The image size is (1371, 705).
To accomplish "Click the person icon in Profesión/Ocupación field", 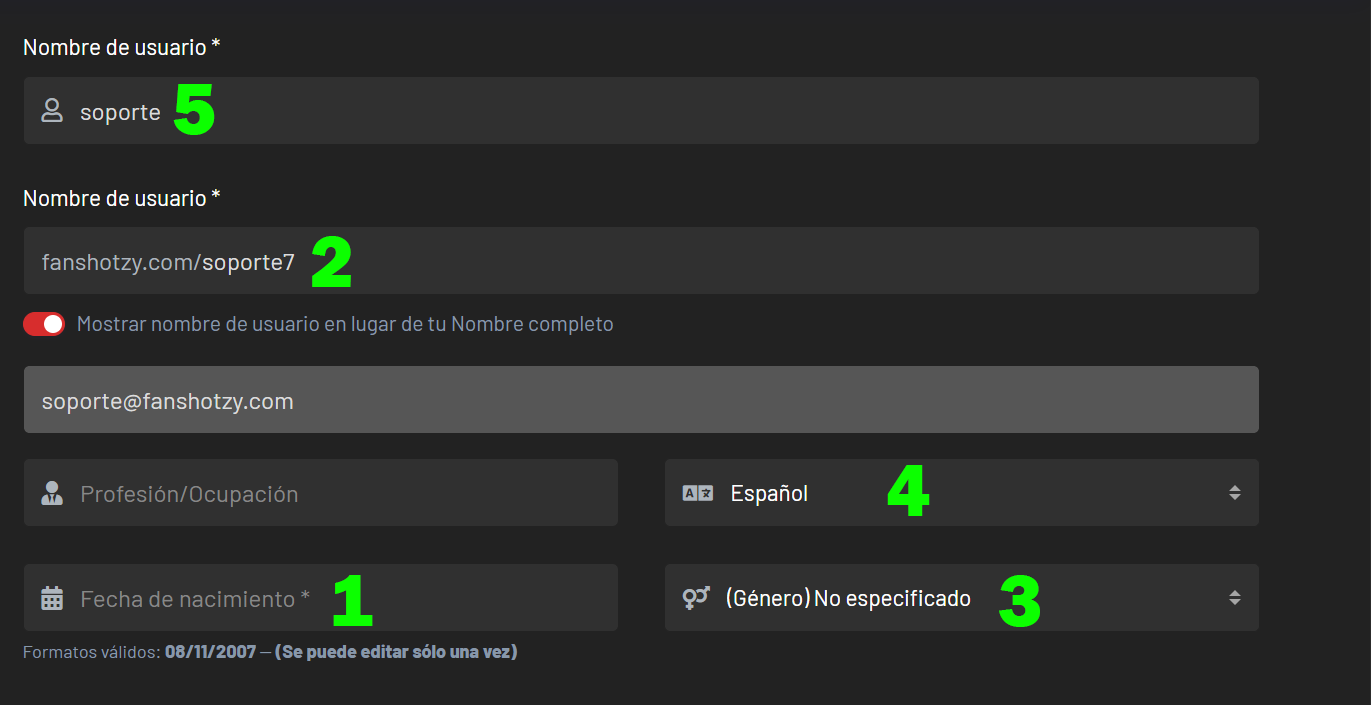I will 52,493.
